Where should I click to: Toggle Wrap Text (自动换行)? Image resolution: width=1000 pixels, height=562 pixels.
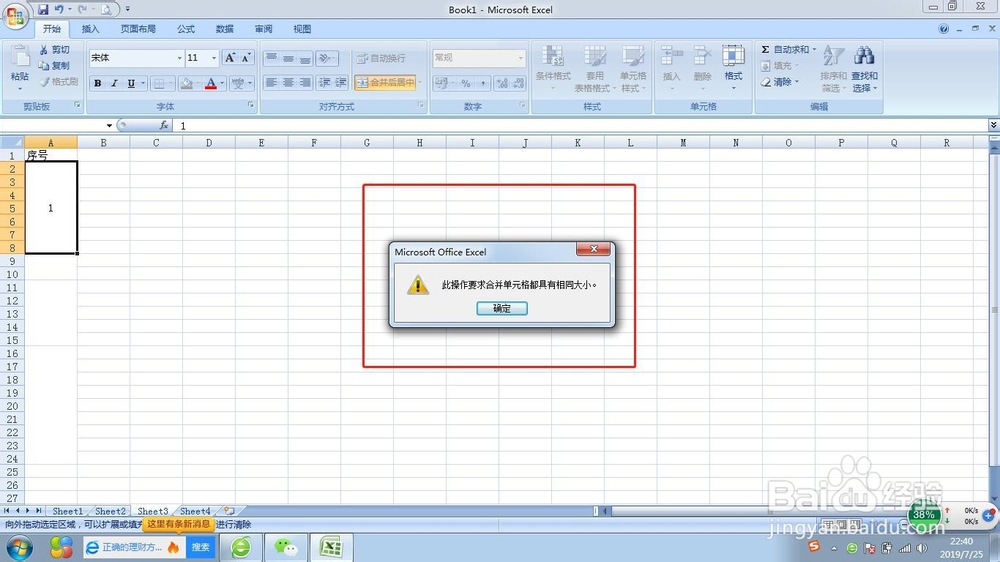point(381,58)
